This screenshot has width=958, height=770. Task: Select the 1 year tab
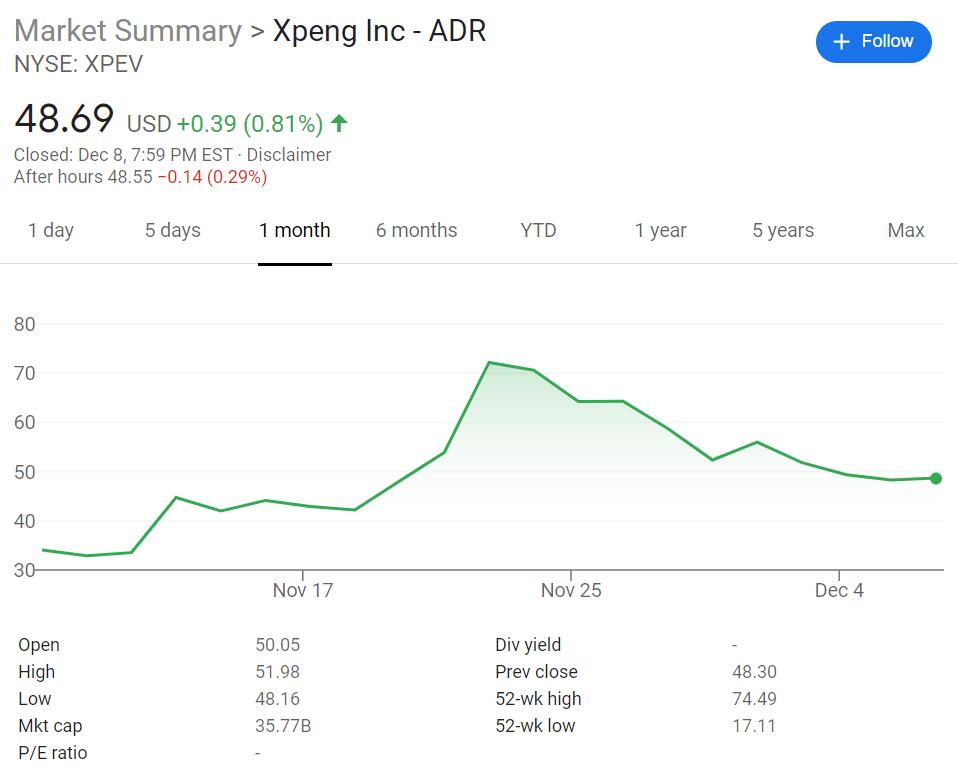(x=660, y=230)
